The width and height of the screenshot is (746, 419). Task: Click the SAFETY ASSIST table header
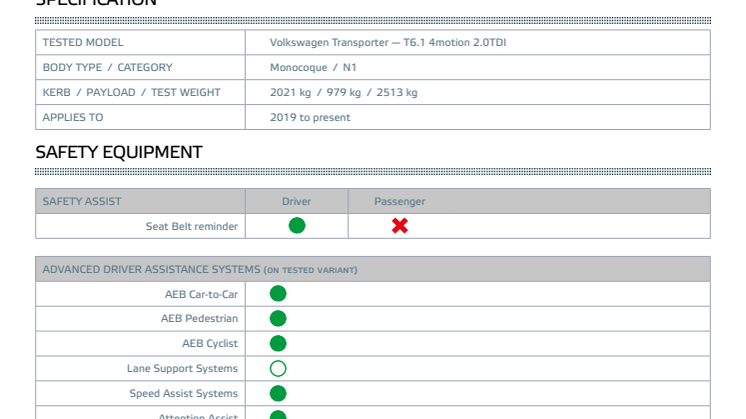(82, 201)
